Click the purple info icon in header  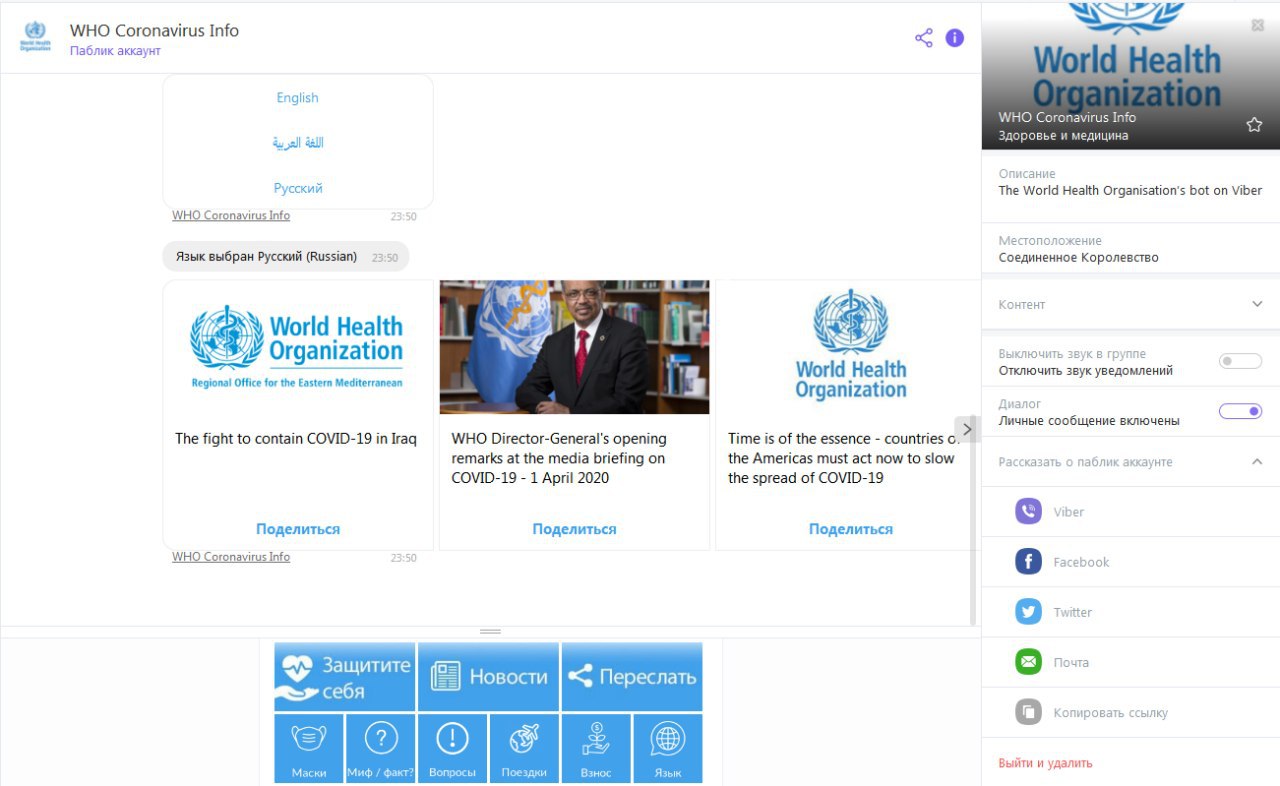(x=955, y=38)
